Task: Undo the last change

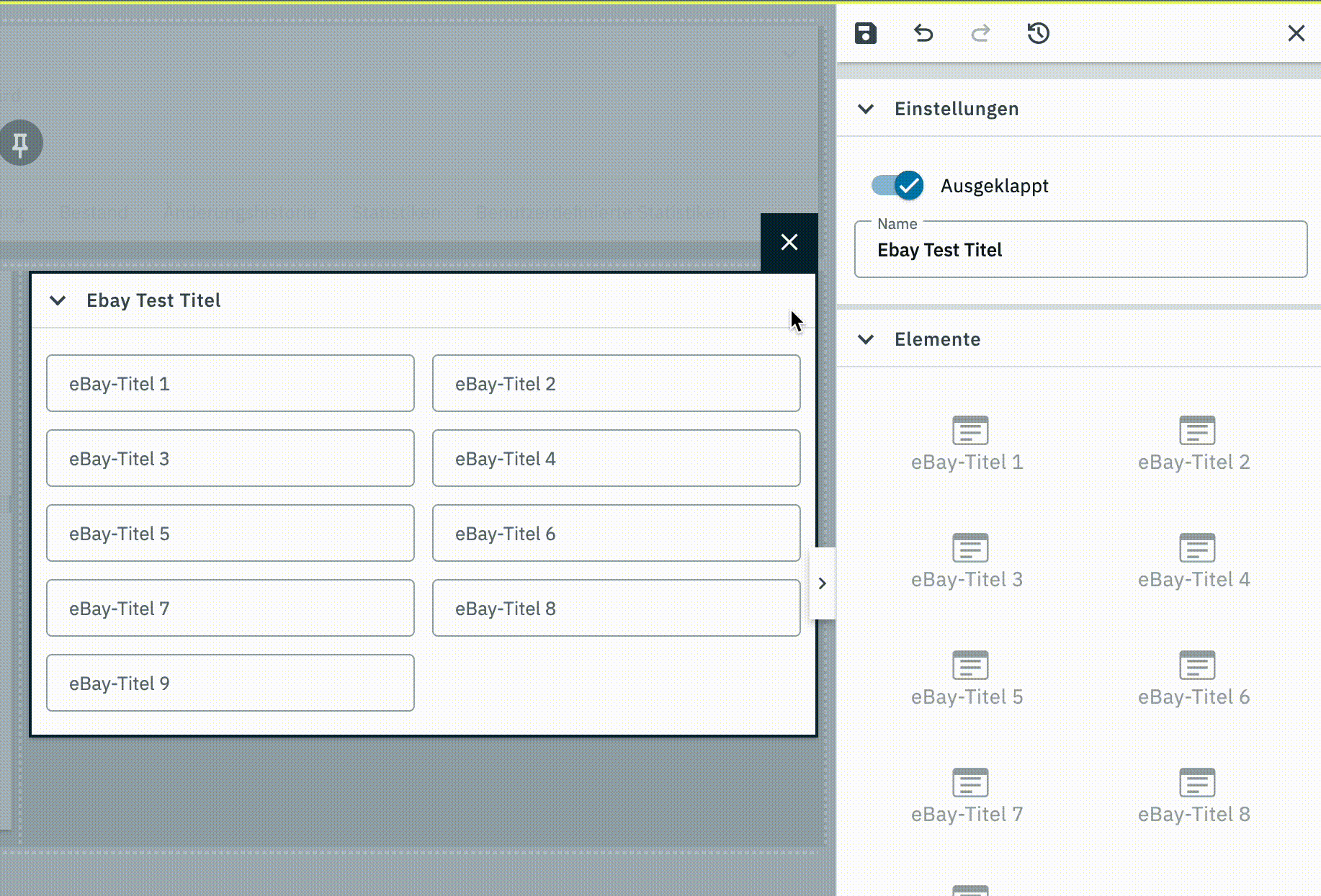Action: (x=923, y=33)
